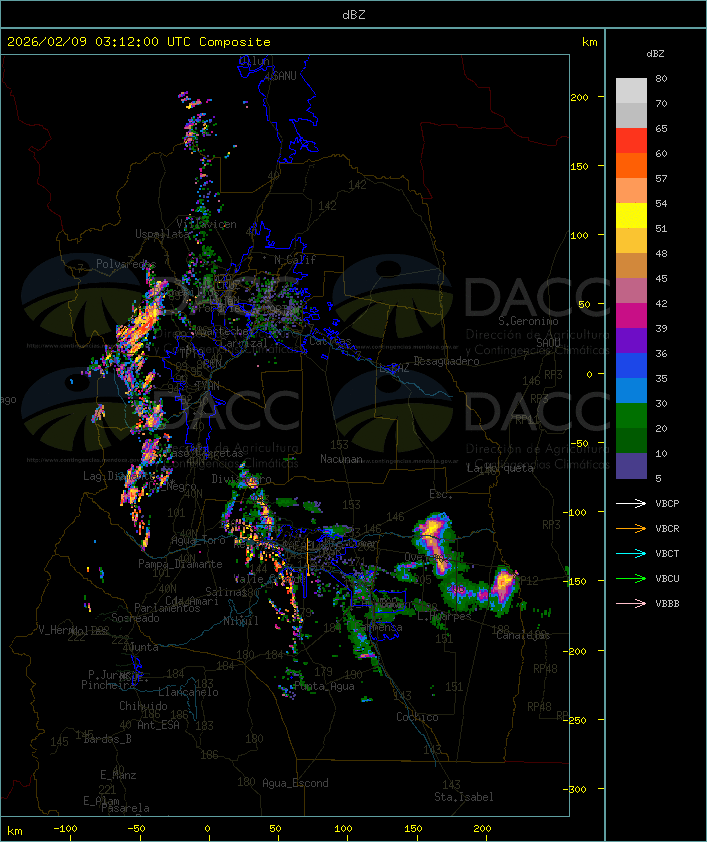Screen dimensions: 707x842
Task: Click the 'Nacunan' map label
Action: (341, 459)
